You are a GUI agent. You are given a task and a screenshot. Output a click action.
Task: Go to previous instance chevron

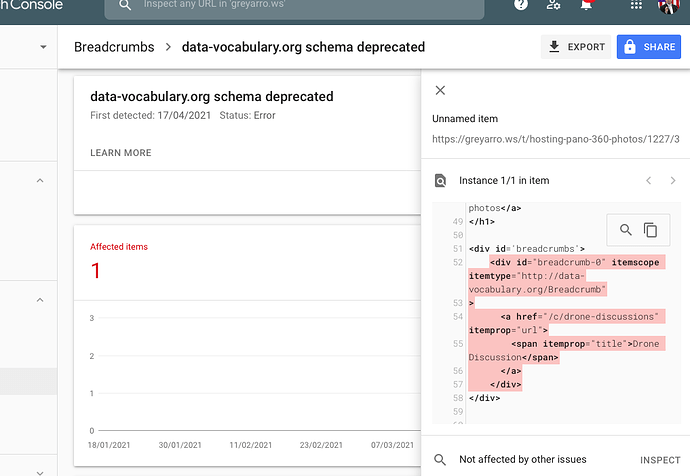click(649, 180)
